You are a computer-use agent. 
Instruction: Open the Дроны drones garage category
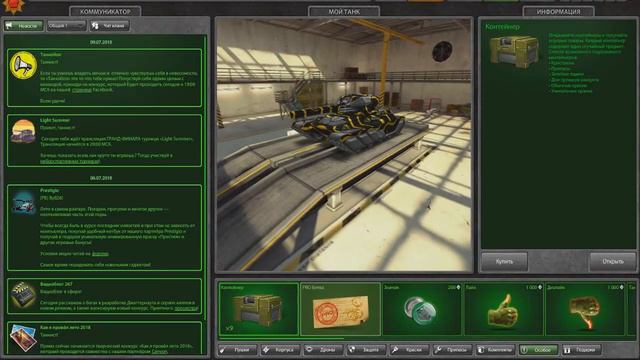324,350
